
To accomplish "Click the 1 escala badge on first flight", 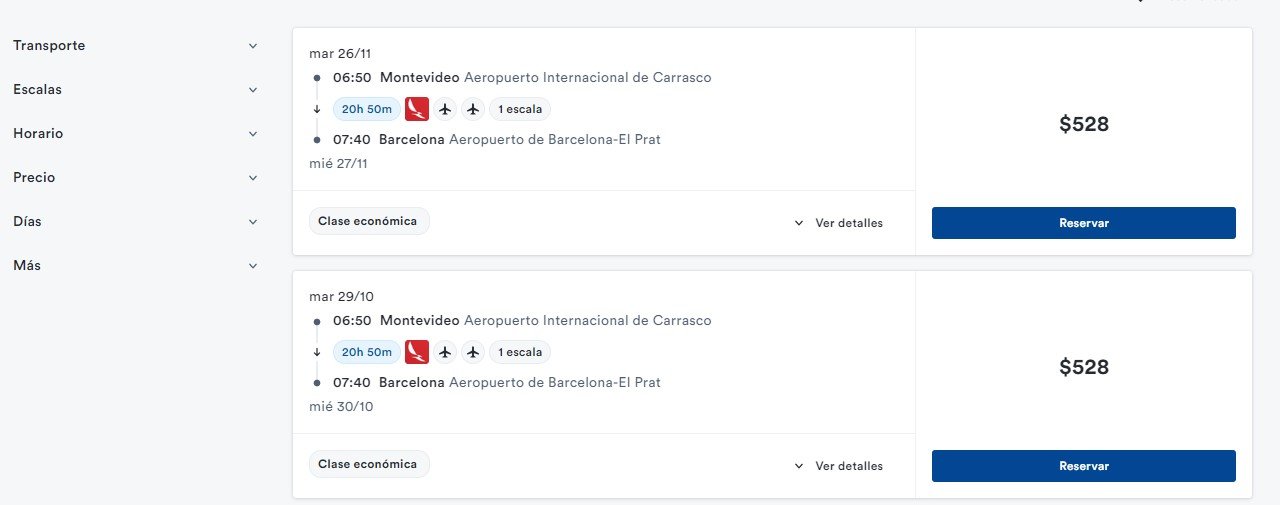I will pyautogui.click(x=520, y=109).
